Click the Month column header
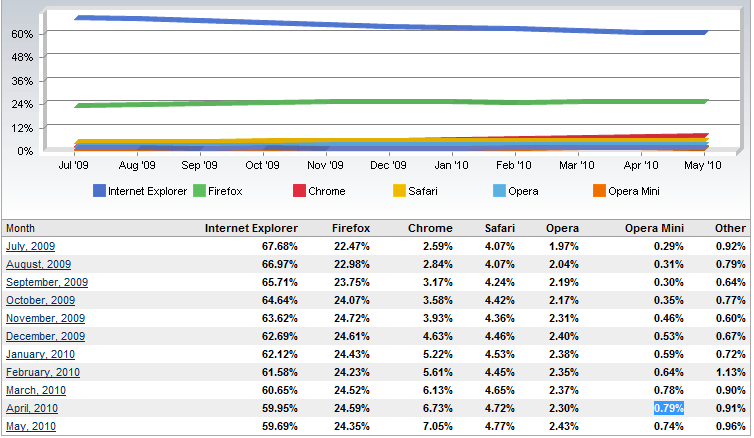 [x=21, y=228]
